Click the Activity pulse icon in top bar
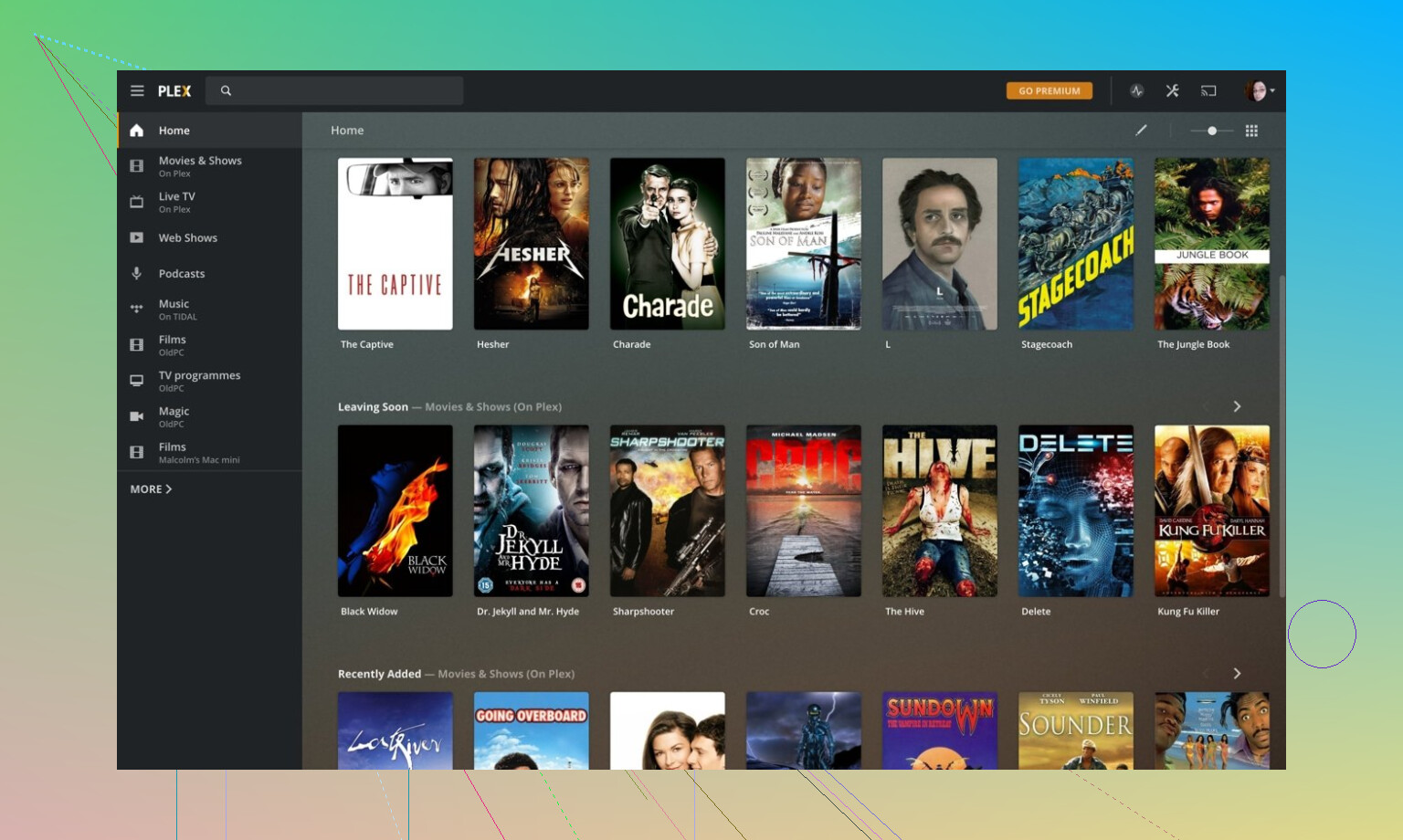1403x840 pixels. [1136, 91]
